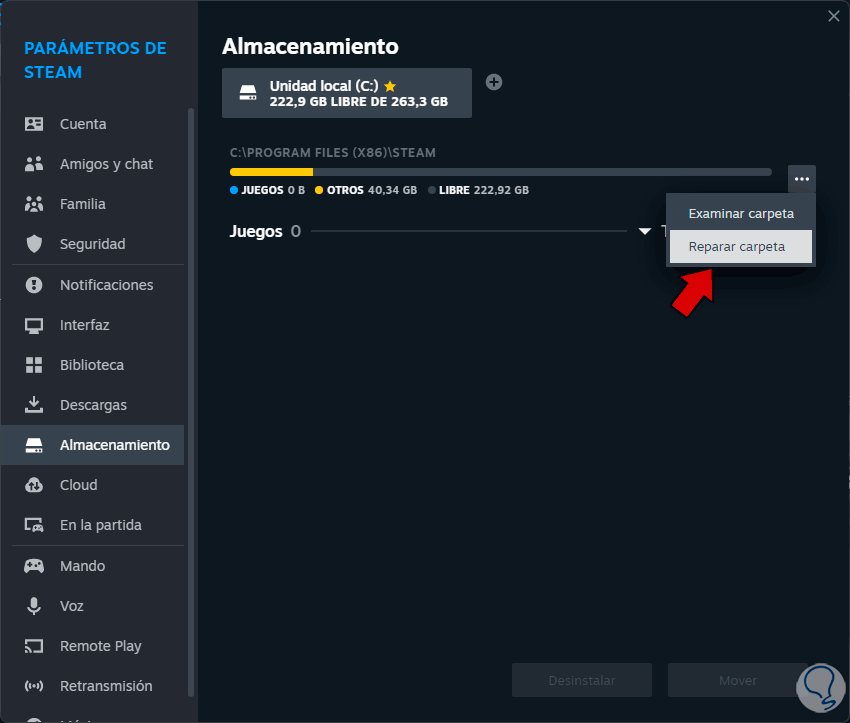Screen dimensions: 850x723
Task: Click the grey LIBRE 222,92 GB legend
Action: click(x=479, y=190)
